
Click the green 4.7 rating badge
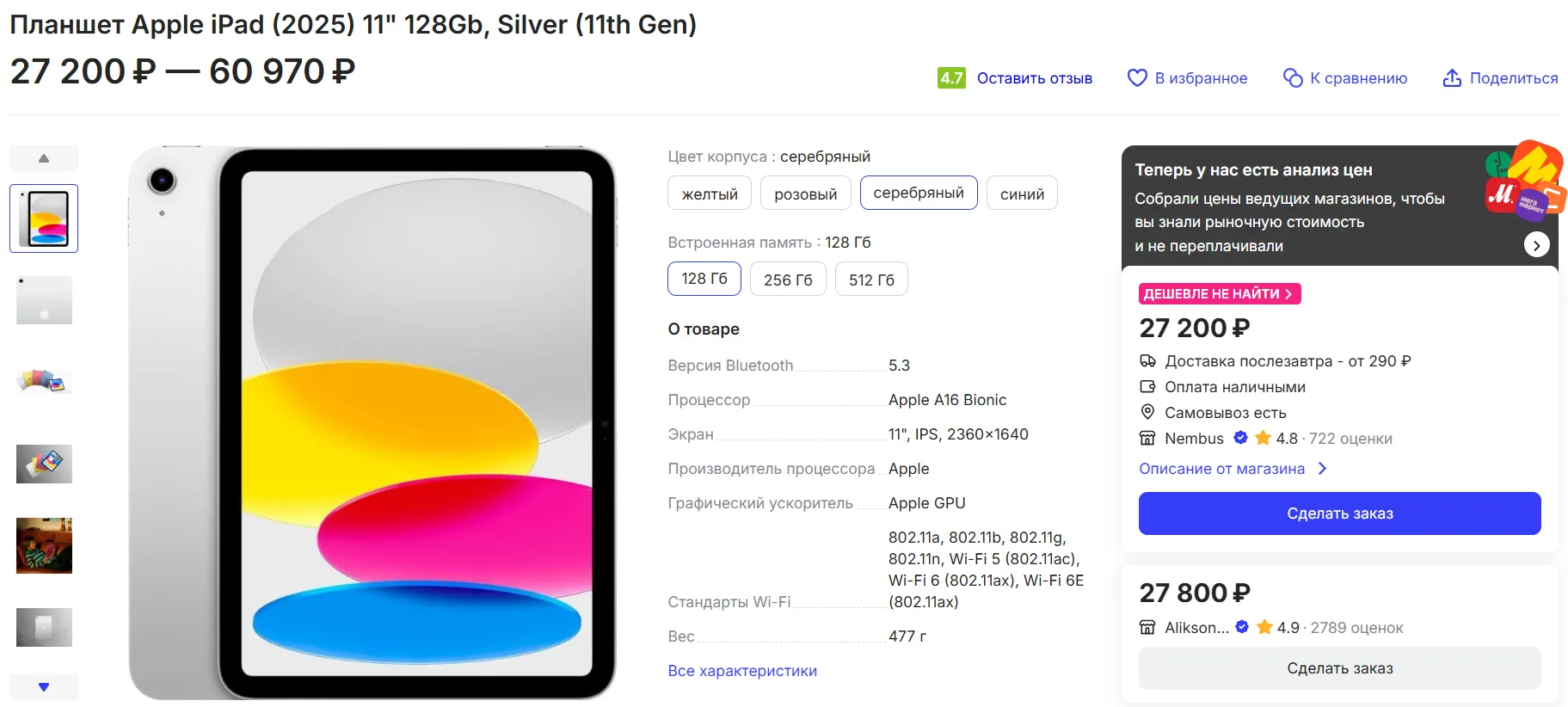[x=951, y=78]
